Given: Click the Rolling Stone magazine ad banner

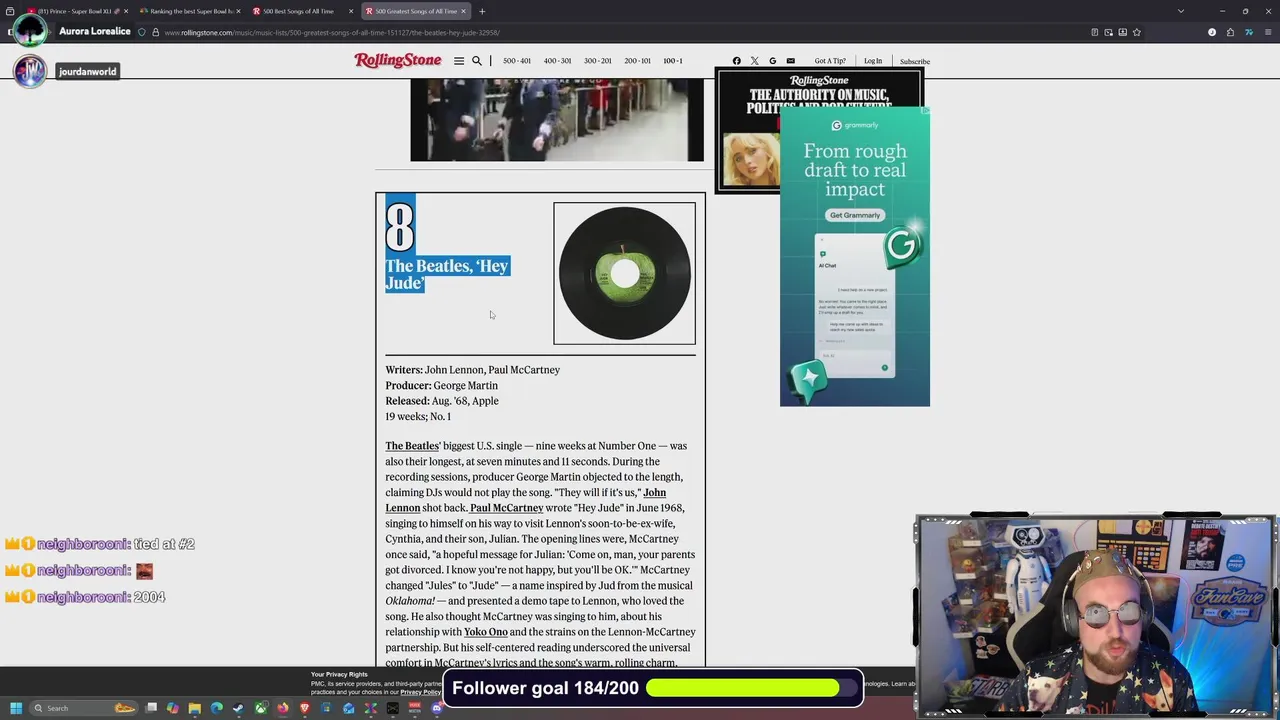Looking at the screenshot, I should tap(747, 130).
